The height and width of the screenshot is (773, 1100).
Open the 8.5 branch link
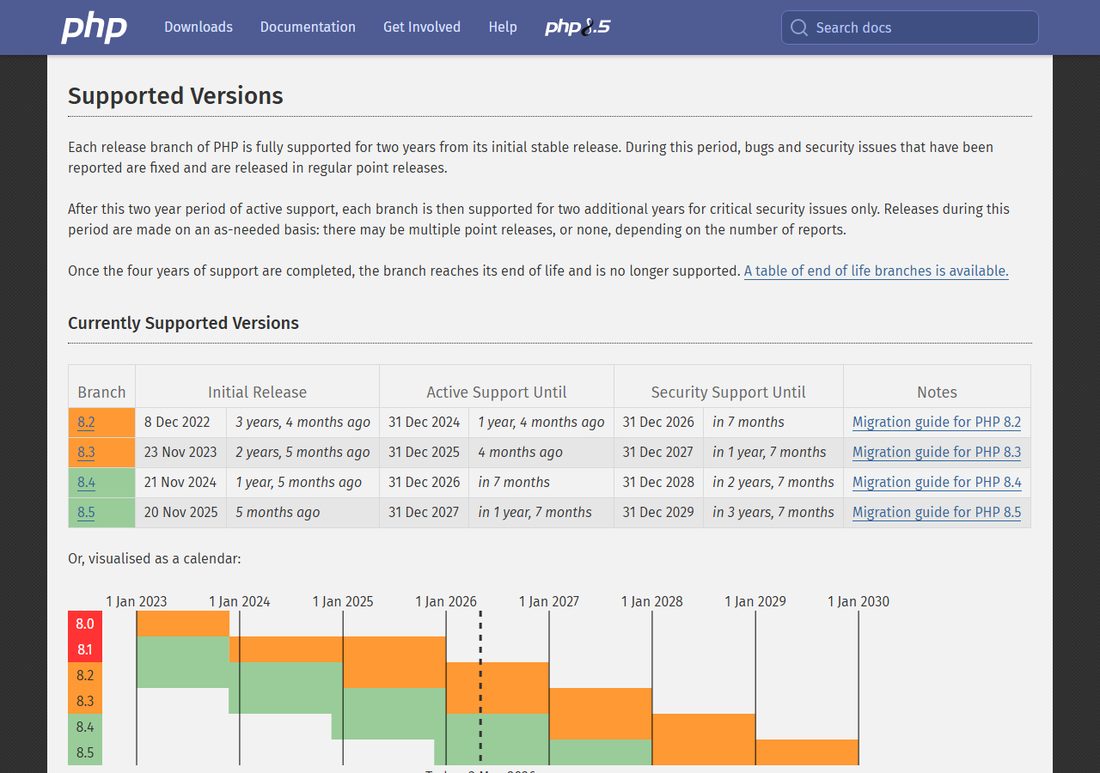(86, 513)
